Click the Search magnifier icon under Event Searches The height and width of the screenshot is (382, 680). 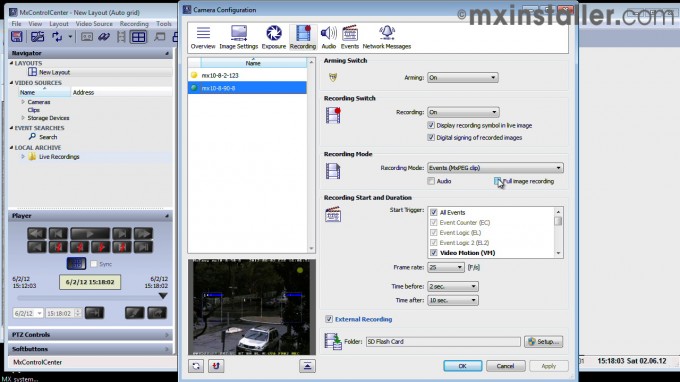tap(32, 137)
